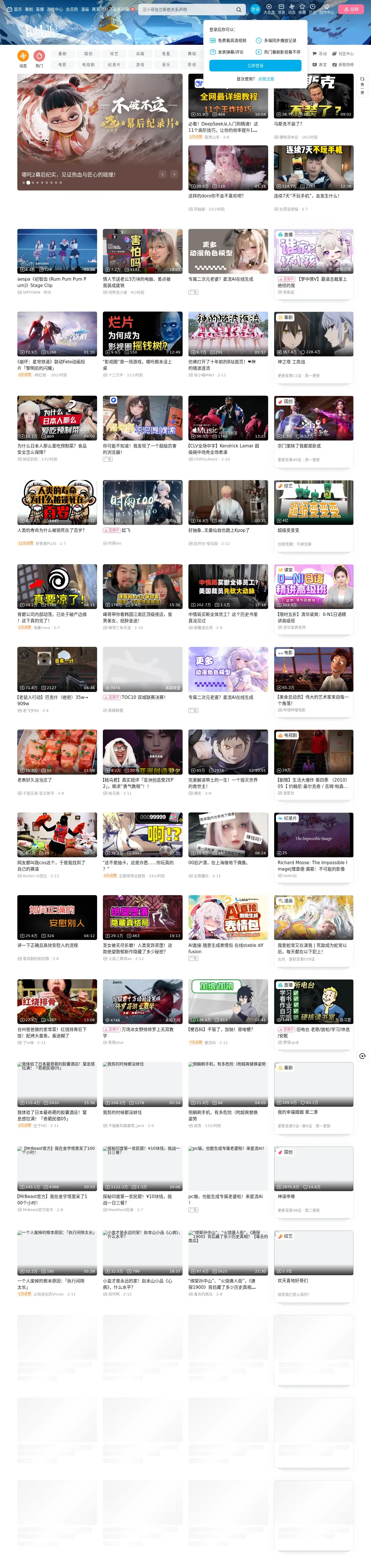Select the 国创 category chip
This screenshot has width=371, height=1568.
tap(88, 53)
